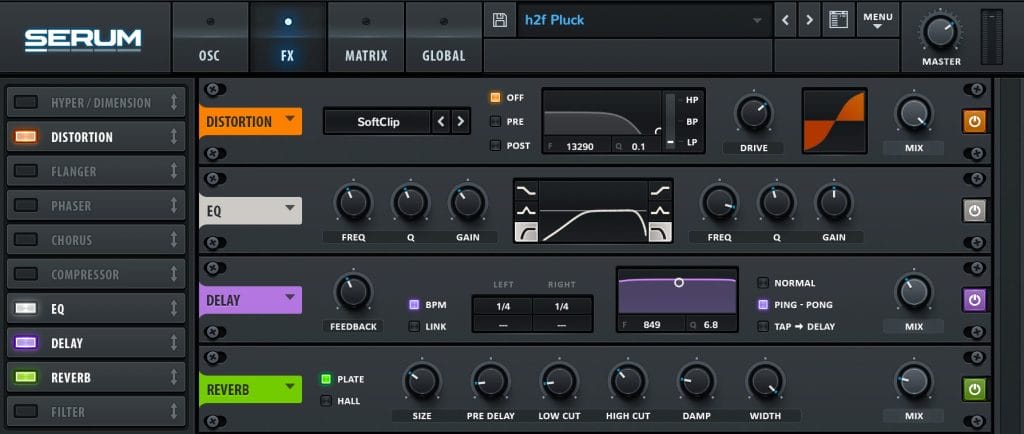The width and height of the screenshot is (1024, 434).
Task: Enable the Ping-Pong delay mode
Action: (x=763, y=304)
